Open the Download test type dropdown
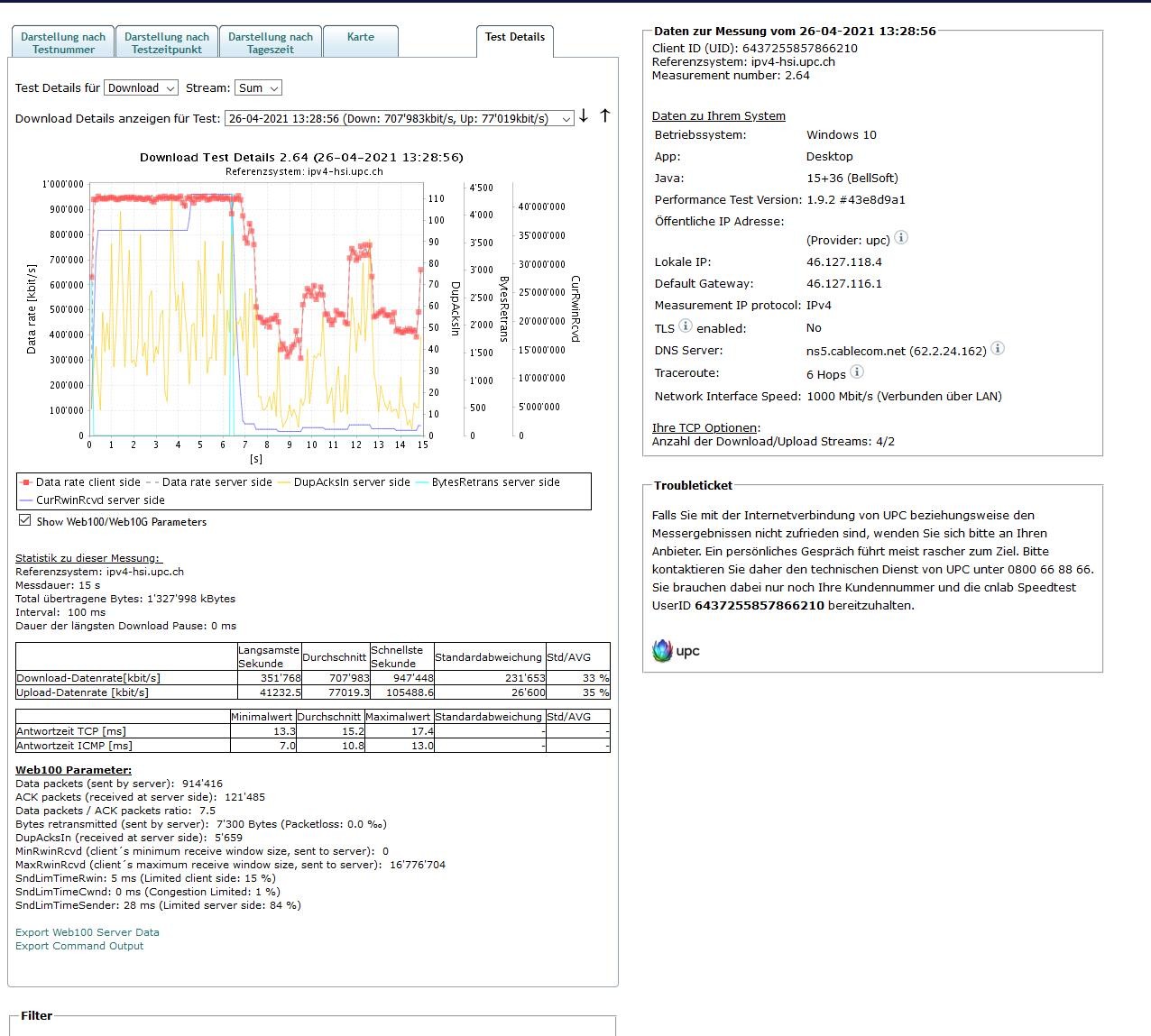The height and width of the screenshot is (1036, 1151). click(x=142, y=87)
